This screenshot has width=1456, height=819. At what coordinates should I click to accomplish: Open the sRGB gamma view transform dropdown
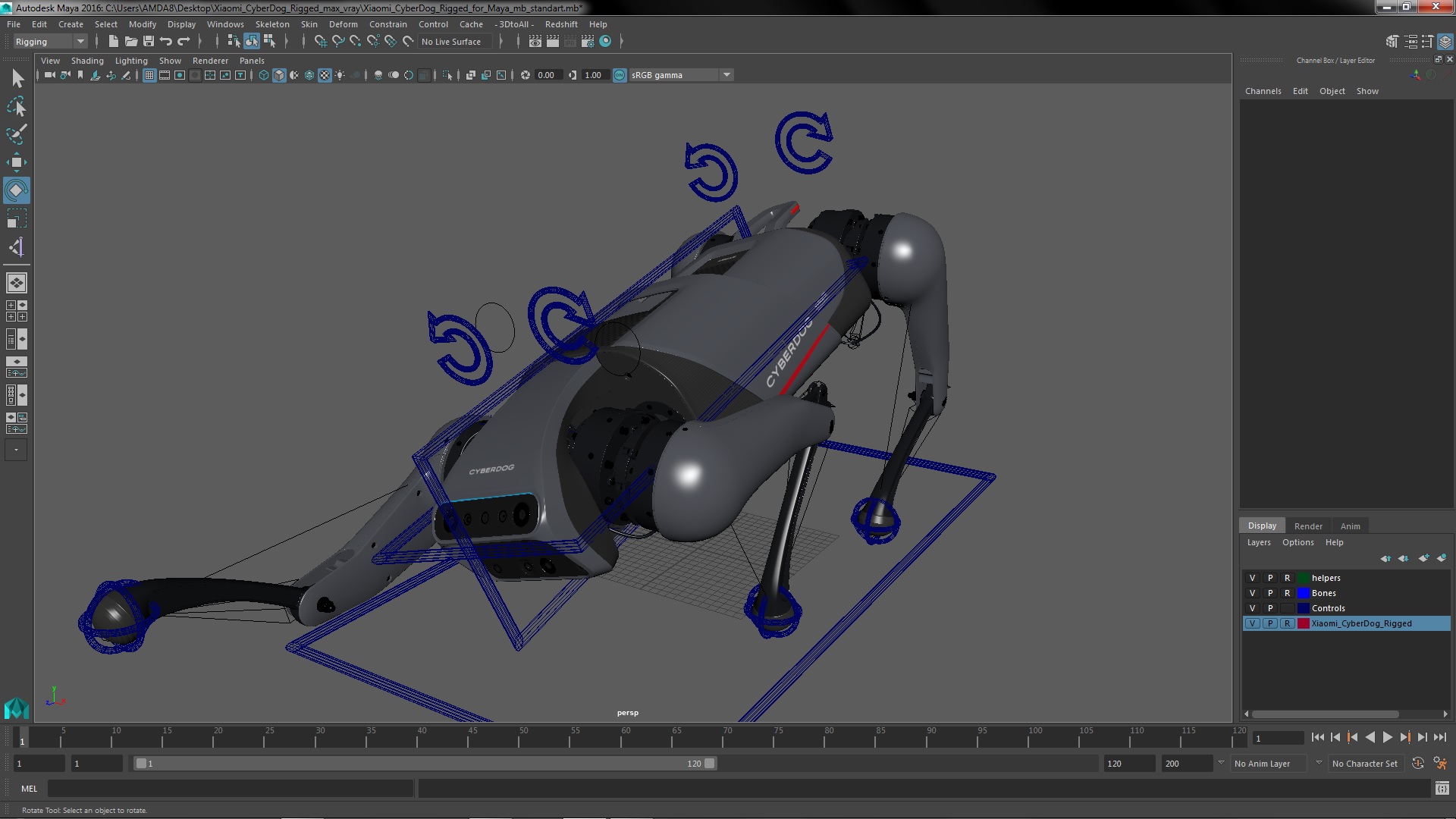(681, 75)
